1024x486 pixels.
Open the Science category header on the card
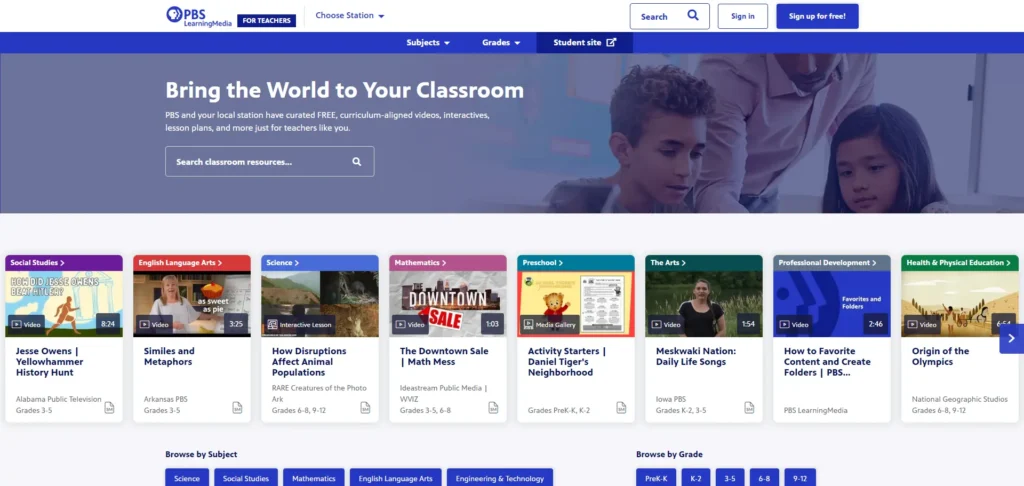(x=320, y=263)
